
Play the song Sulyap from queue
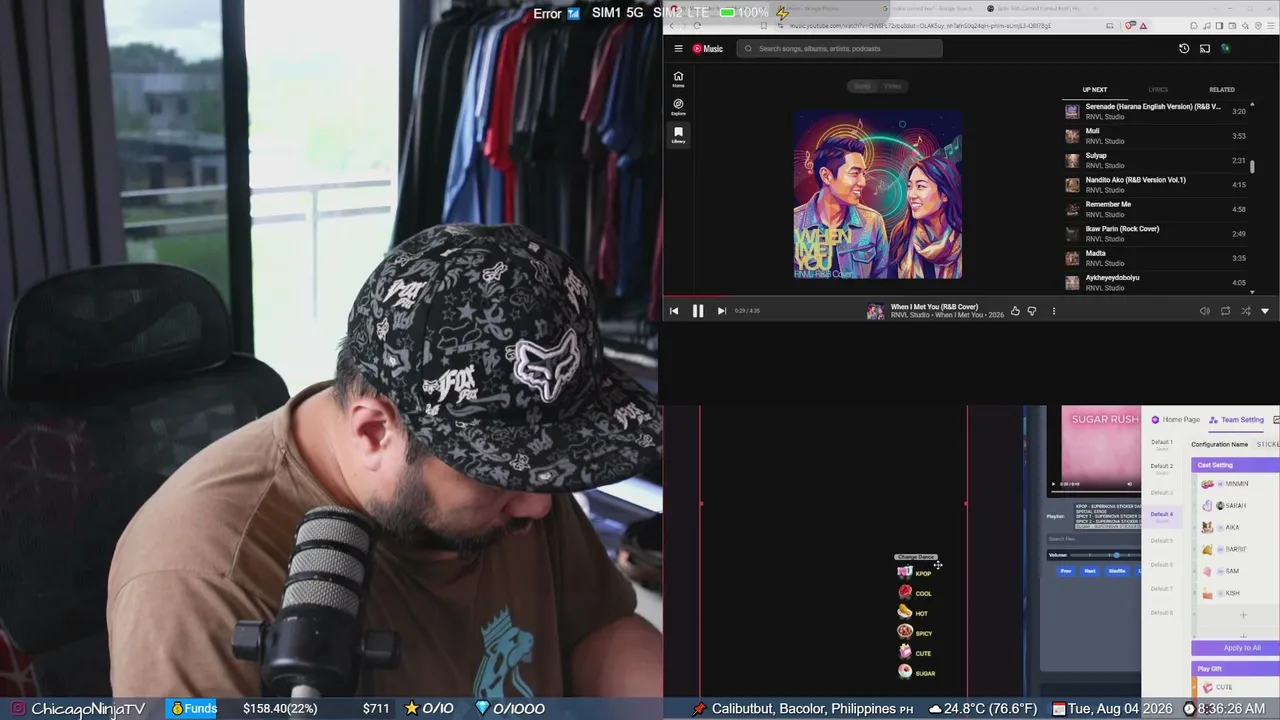point(1155,160)
